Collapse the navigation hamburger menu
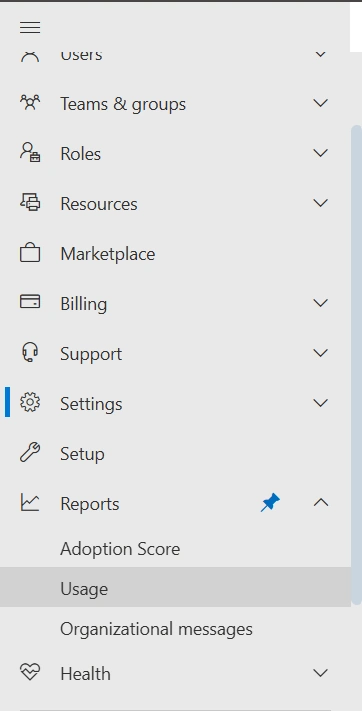The height and width of the screenshot is (711, 362). tap(30, 28)
